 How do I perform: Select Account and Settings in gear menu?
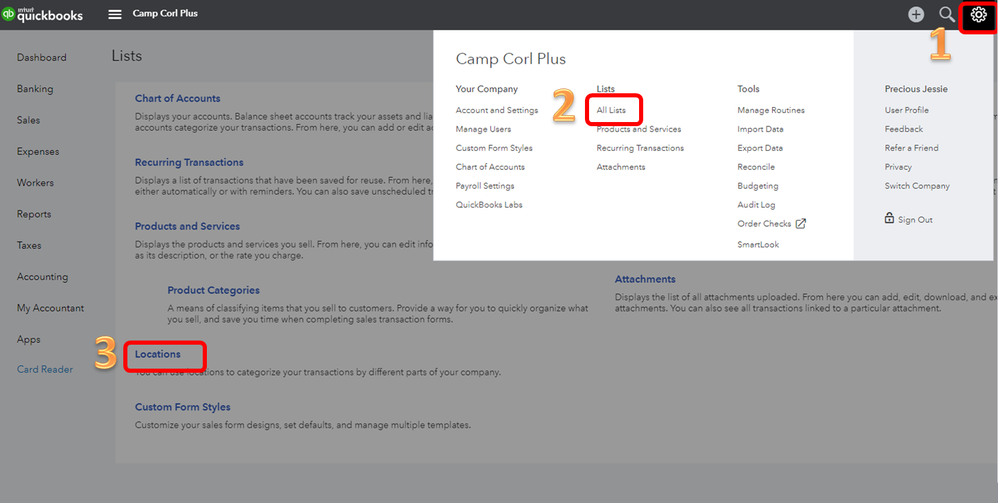pyautogui.click(x=496, y=110)
